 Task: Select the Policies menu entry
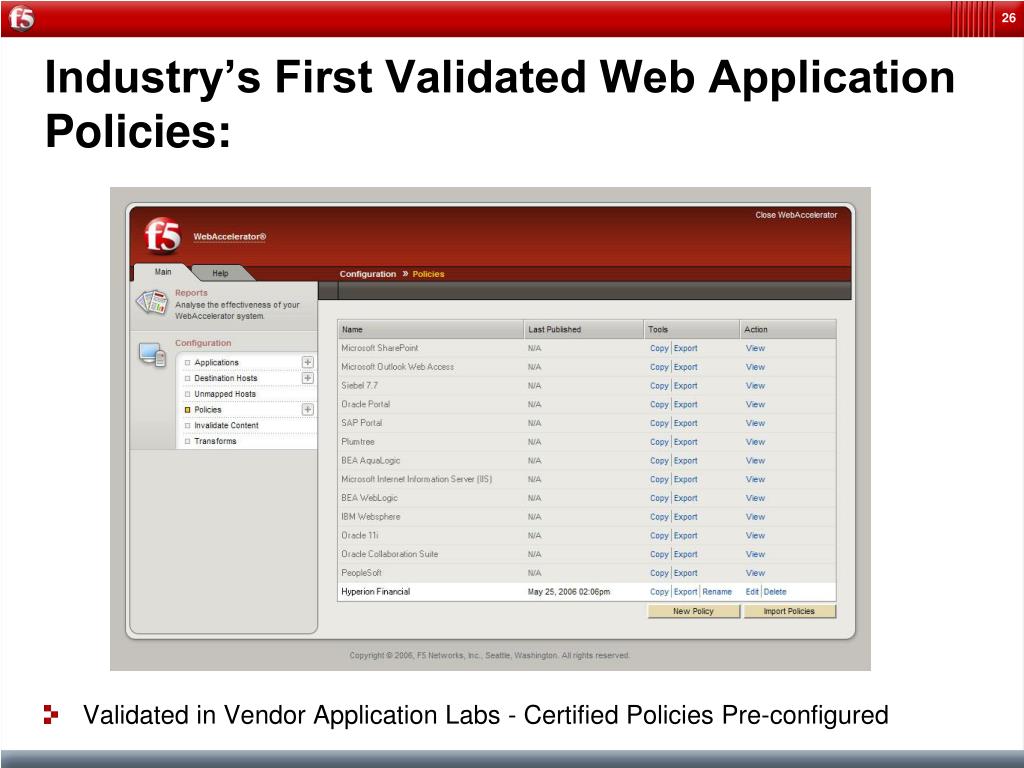[208, 409]
